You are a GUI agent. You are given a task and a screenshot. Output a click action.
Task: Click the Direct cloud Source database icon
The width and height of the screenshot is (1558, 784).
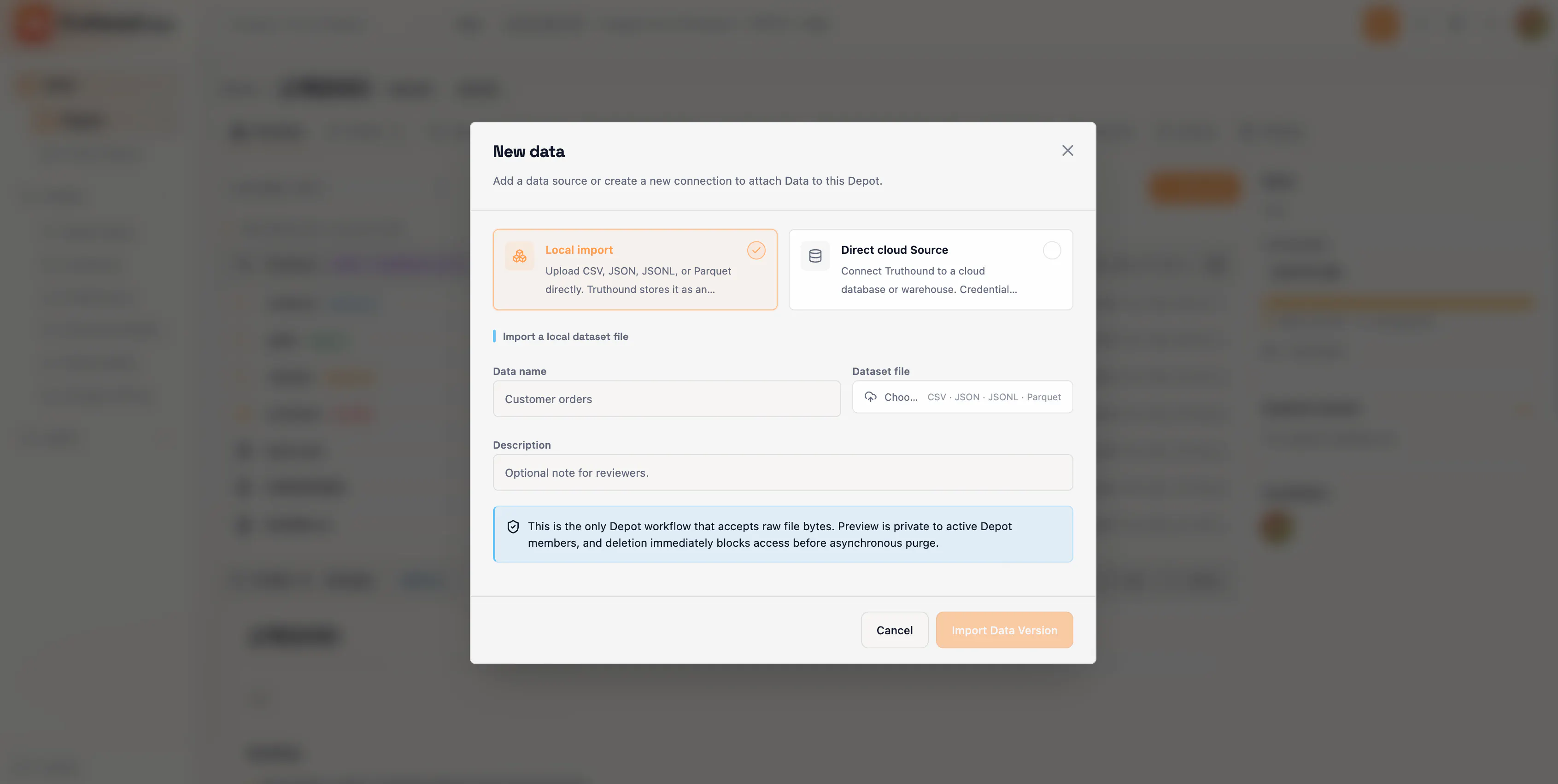tap(815, 256)
